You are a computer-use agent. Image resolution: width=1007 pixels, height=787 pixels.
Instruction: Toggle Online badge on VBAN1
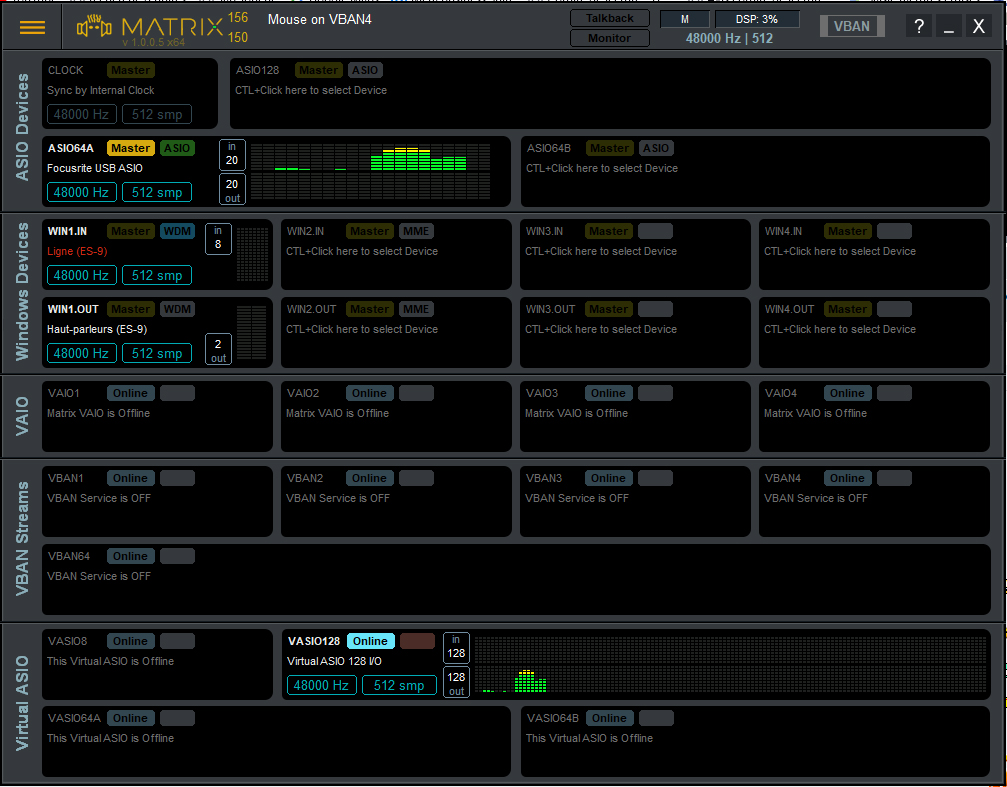[x=130, y=478]
